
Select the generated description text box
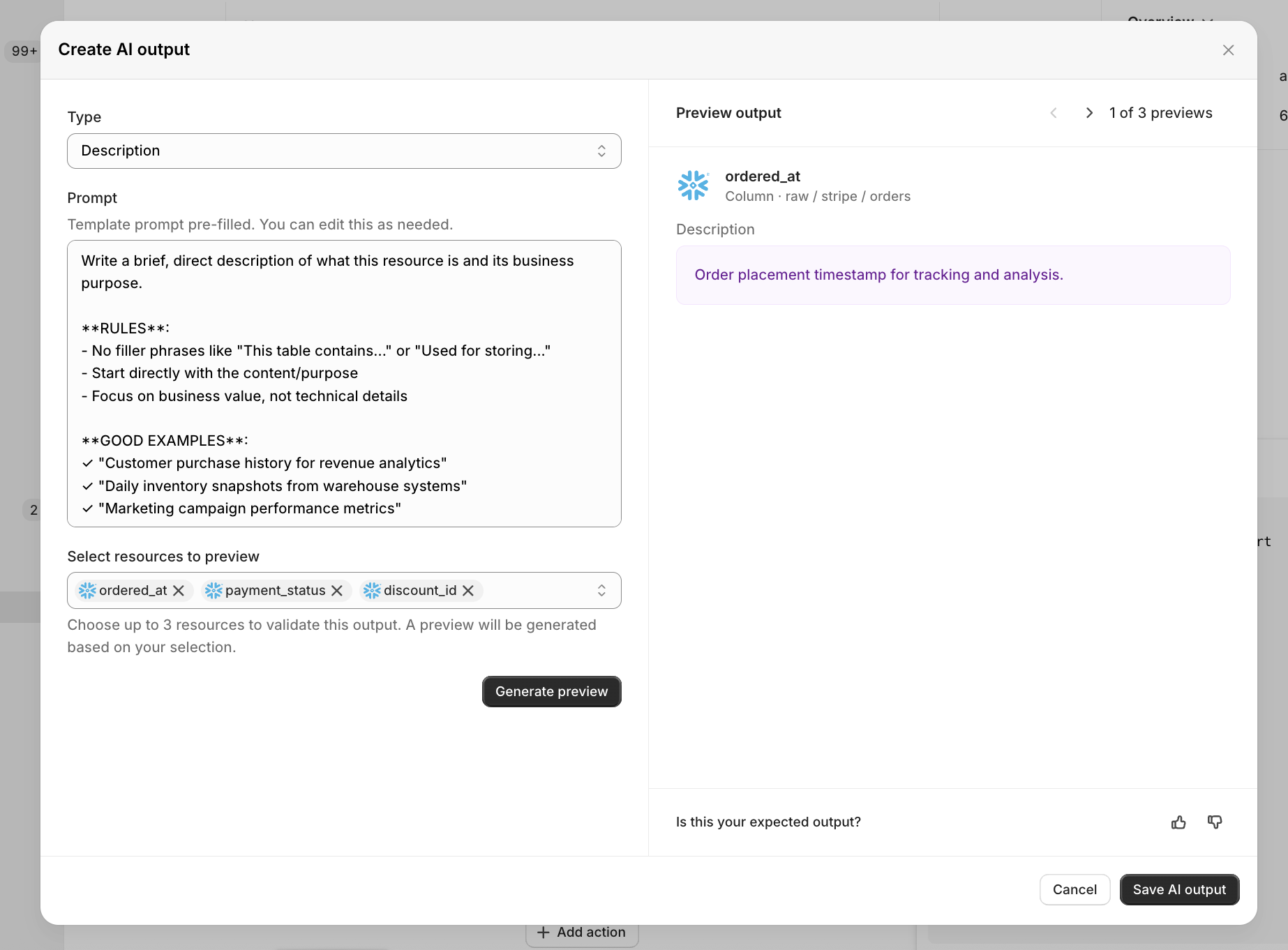(x=952, y=276)
